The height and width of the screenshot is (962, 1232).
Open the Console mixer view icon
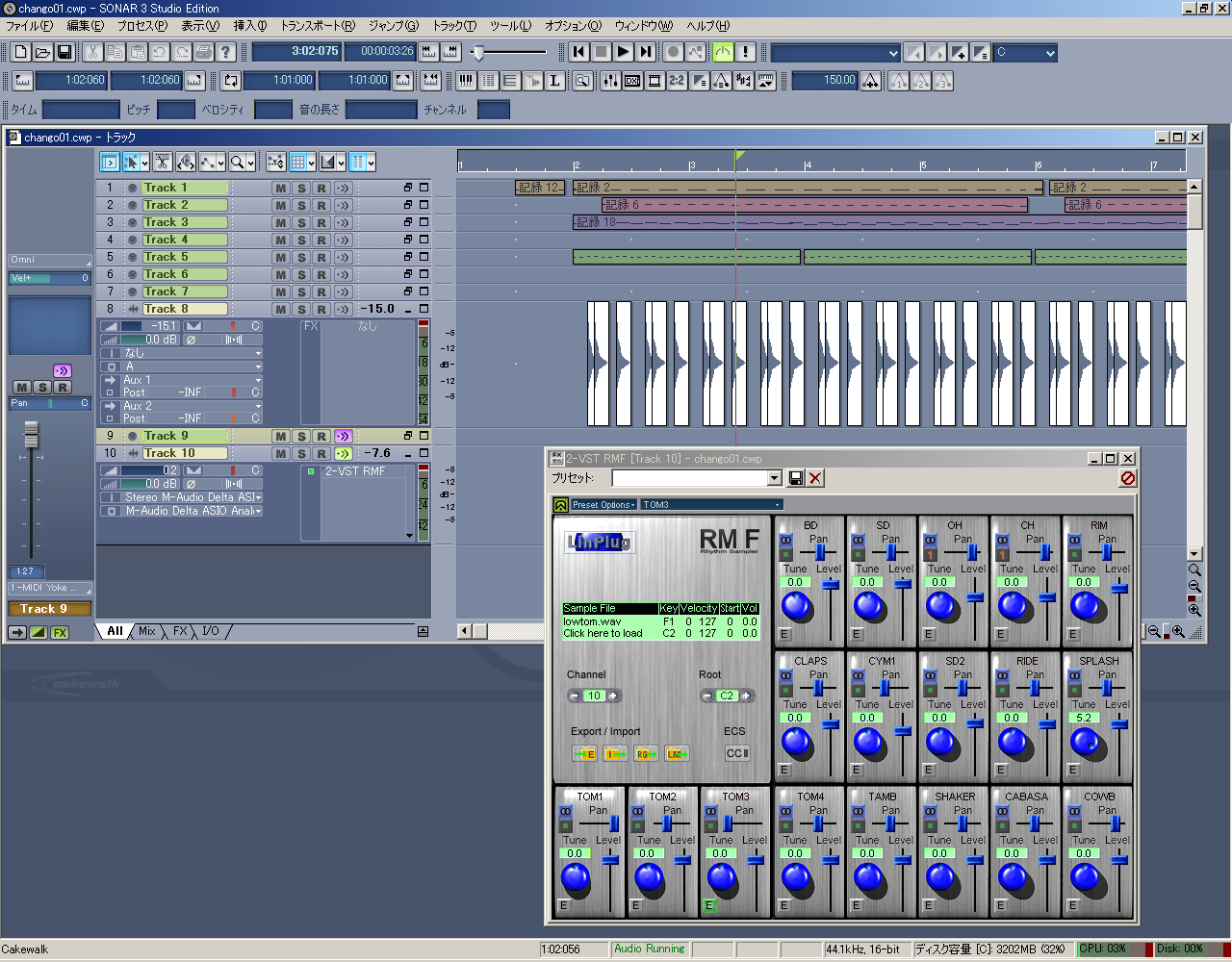click(610, 81)
